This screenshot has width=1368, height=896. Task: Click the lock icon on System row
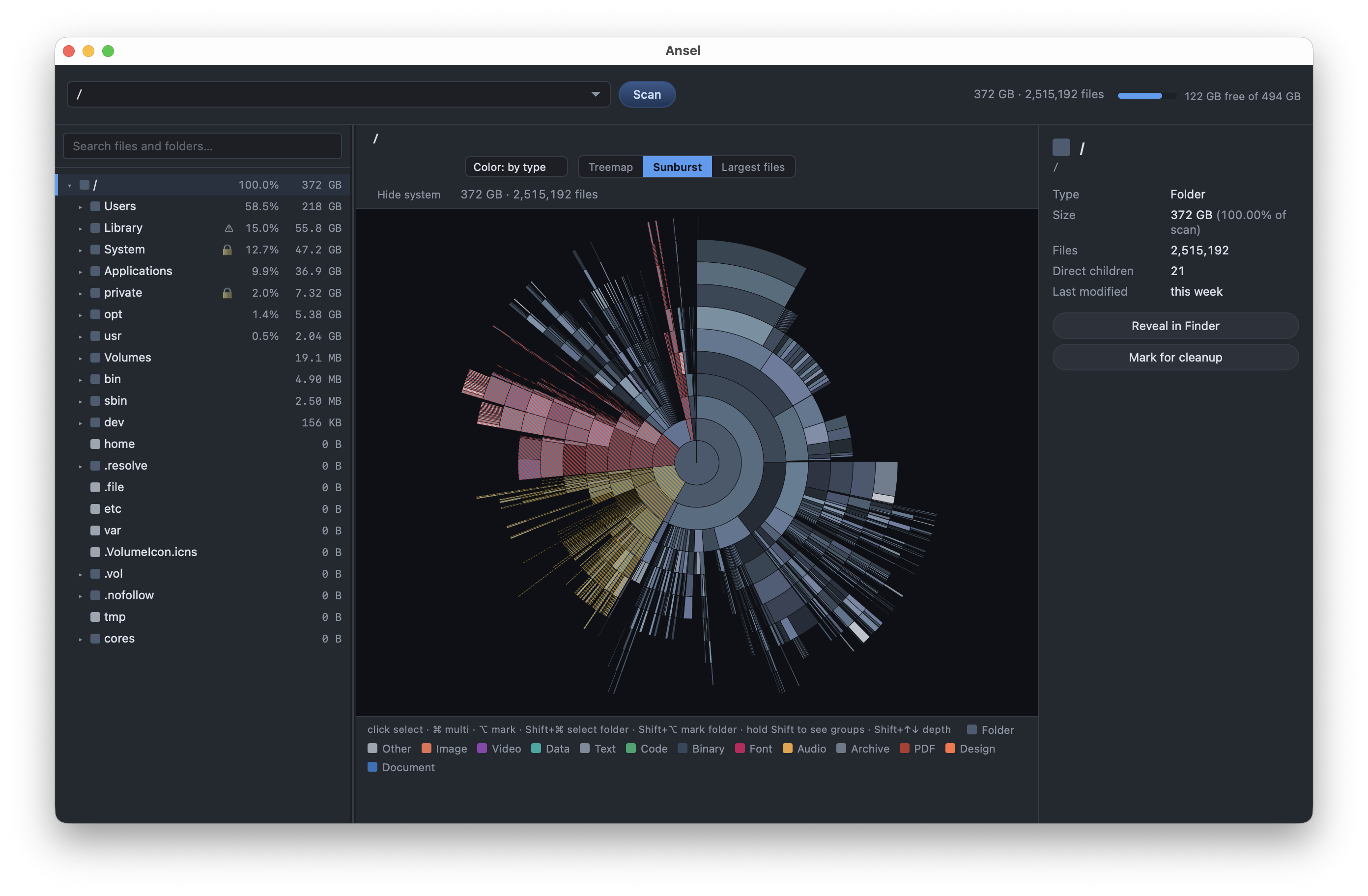pos(228,250)
